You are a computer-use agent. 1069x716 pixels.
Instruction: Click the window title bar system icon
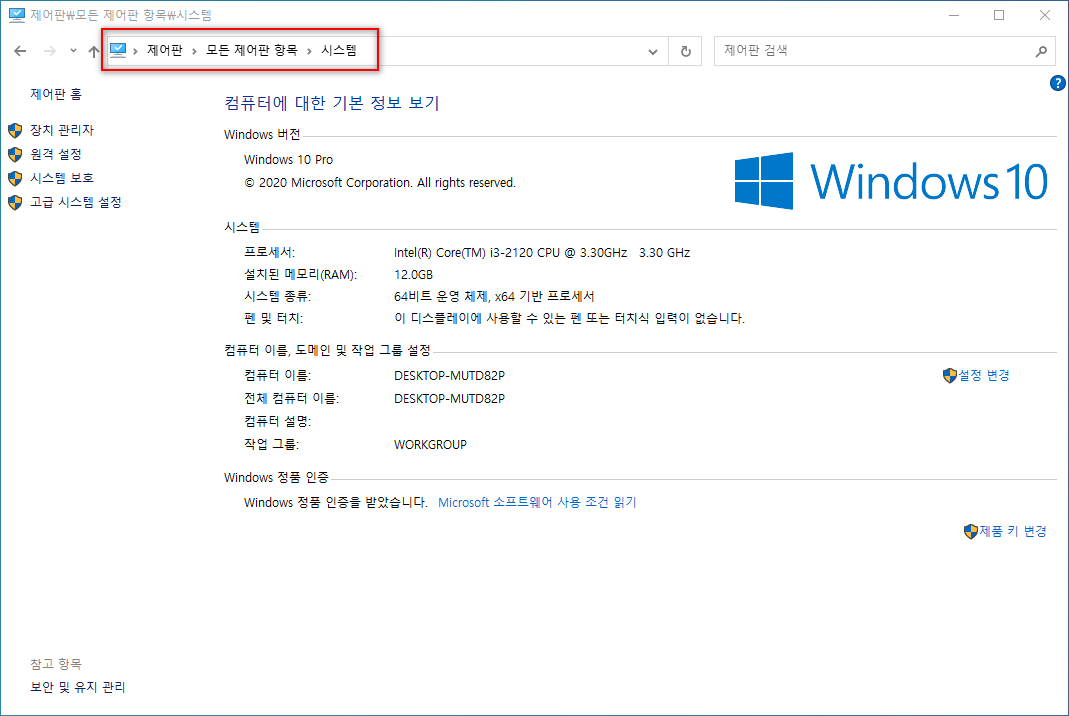17,15
